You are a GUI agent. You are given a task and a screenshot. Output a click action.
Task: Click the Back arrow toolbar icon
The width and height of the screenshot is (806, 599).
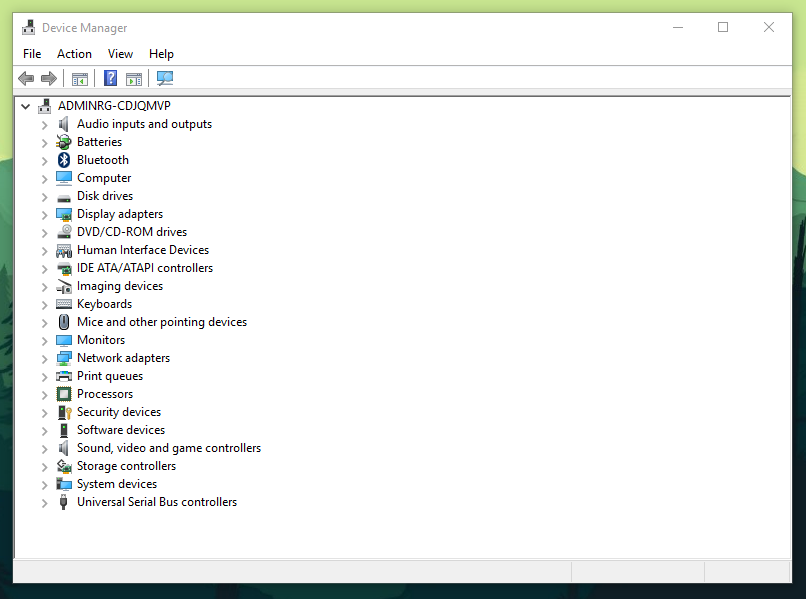26,79
